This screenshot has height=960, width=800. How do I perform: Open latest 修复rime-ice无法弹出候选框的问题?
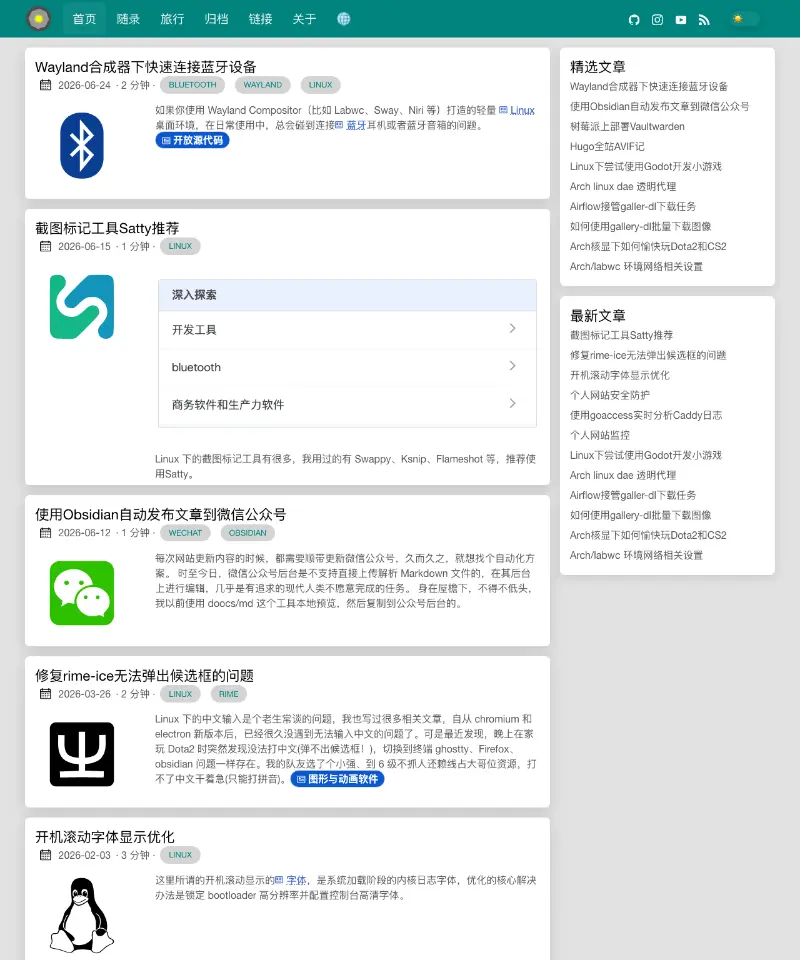[648, 356]
